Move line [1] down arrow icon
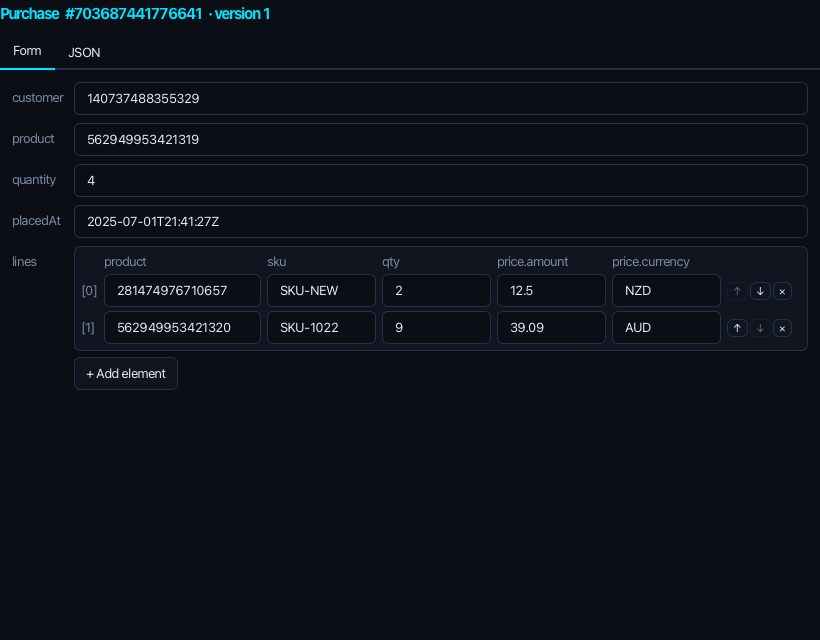 (x=760, y=328)
